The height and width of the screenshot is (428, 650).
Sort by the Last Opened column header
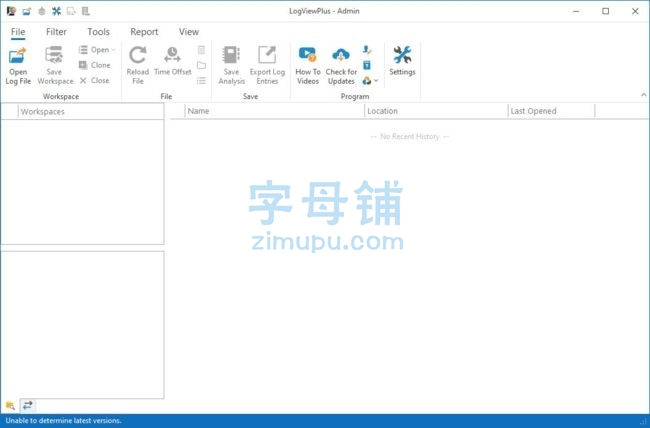[551, 111]
